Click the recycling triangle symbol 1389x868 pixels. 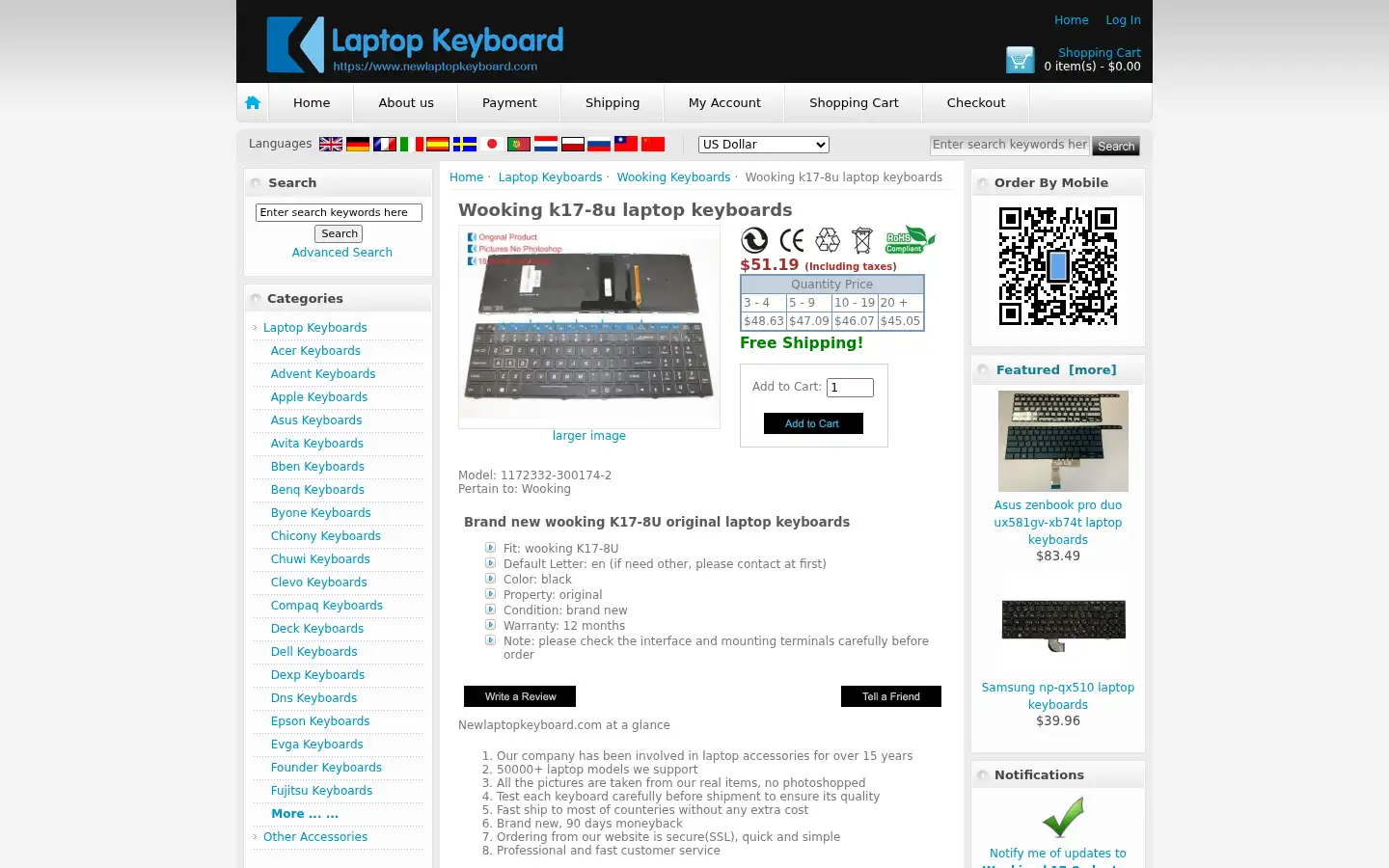[x=828, y=240]
